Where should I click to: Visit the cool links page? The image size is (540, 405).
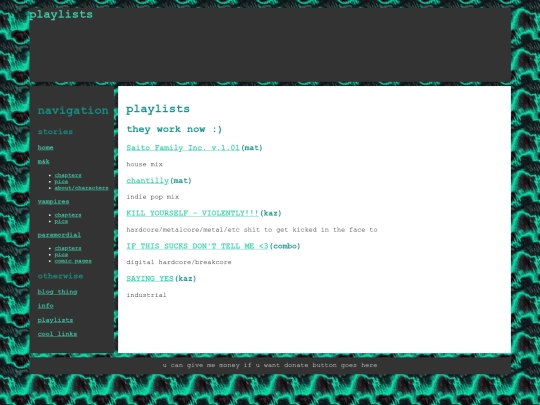click(57, 334)
